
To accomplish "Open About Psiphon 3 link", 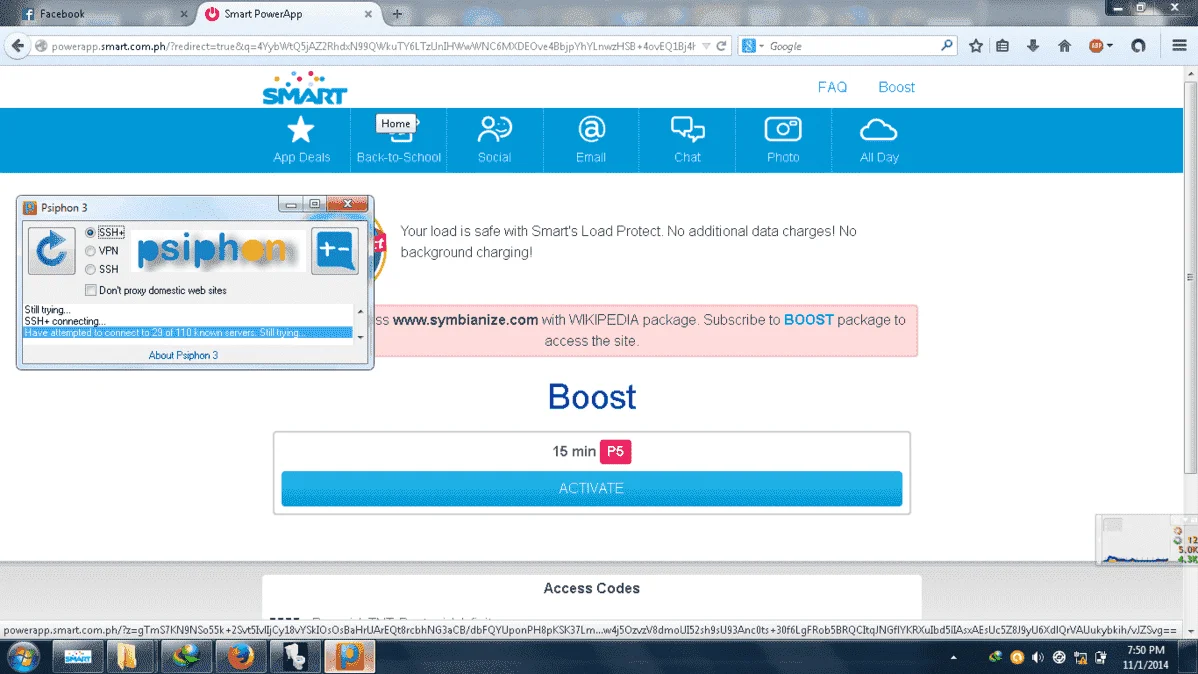I will pyautogui.click(x=183, y=355).
